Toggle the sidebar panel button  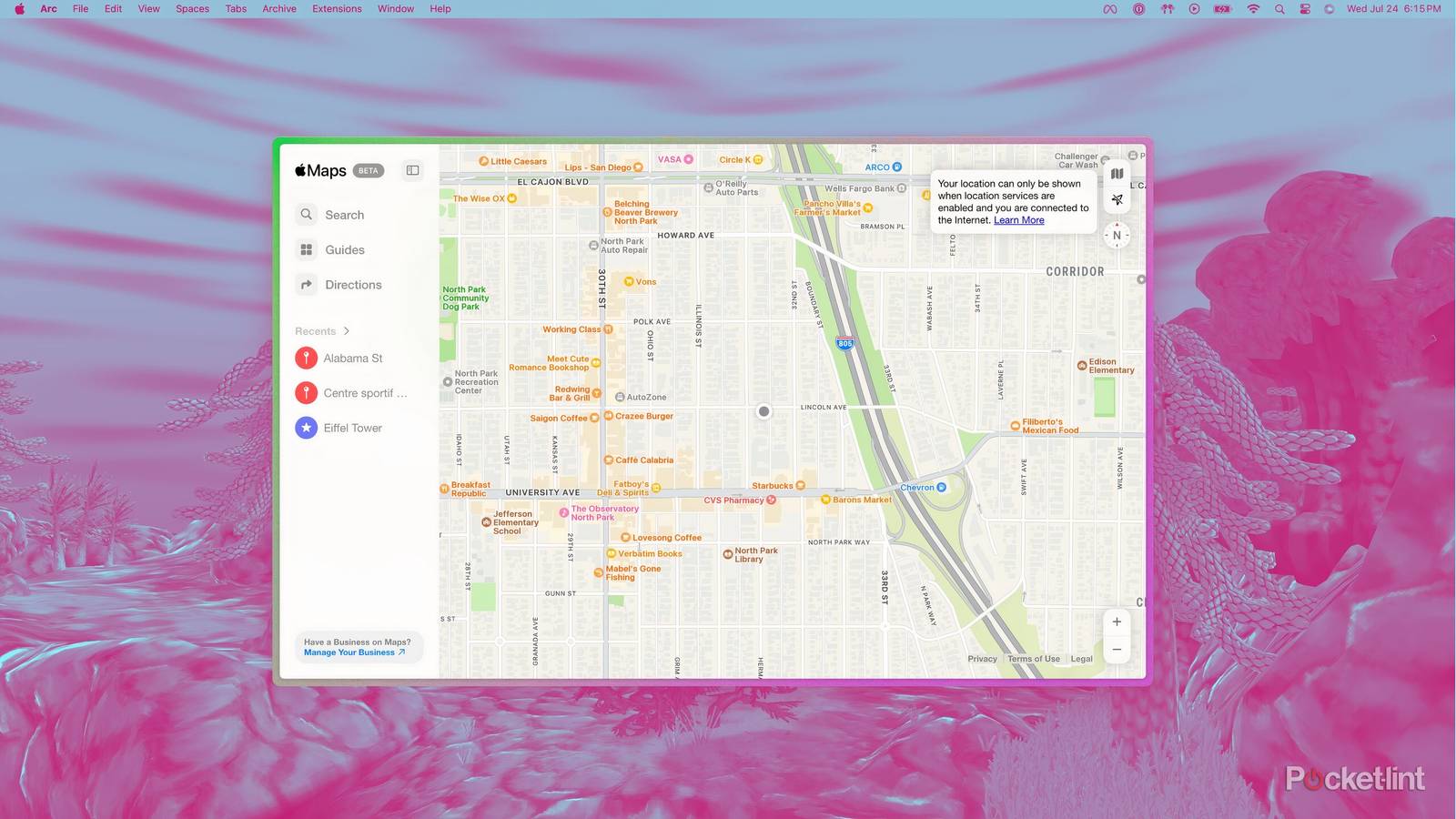[x=412, y=170]
